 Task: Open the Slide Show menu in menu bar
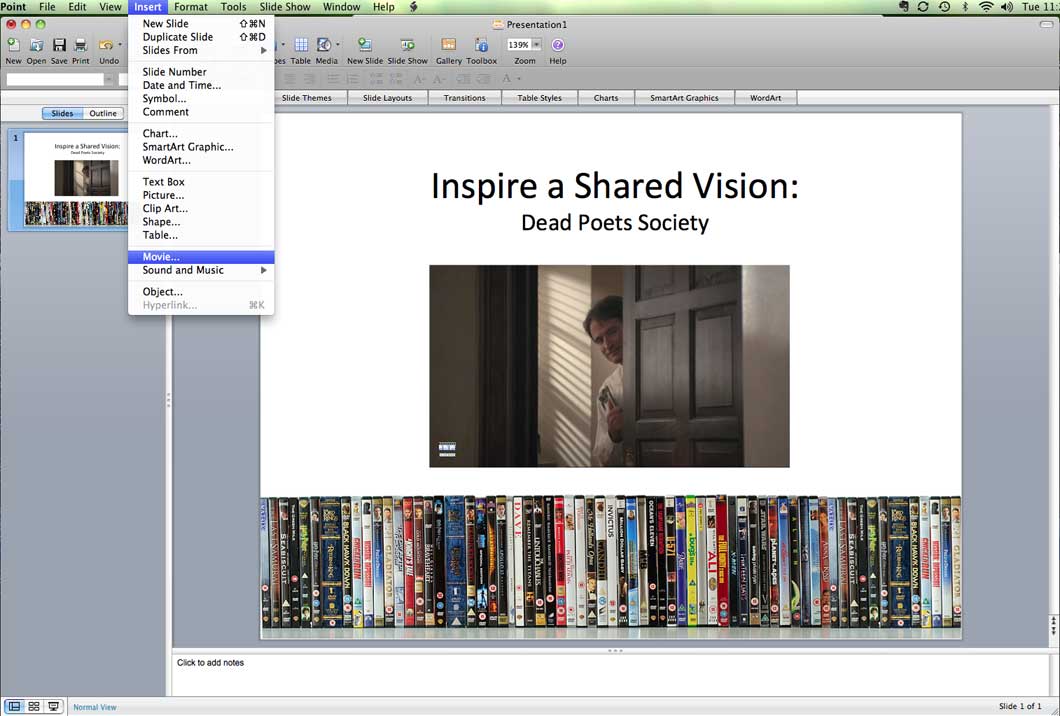(285, 7)
